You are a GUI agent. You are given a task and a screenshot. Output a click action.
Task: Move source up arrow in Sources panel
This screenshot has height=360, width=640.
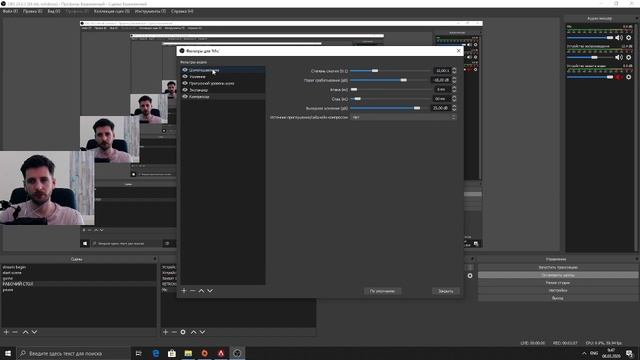coord(193,332)
